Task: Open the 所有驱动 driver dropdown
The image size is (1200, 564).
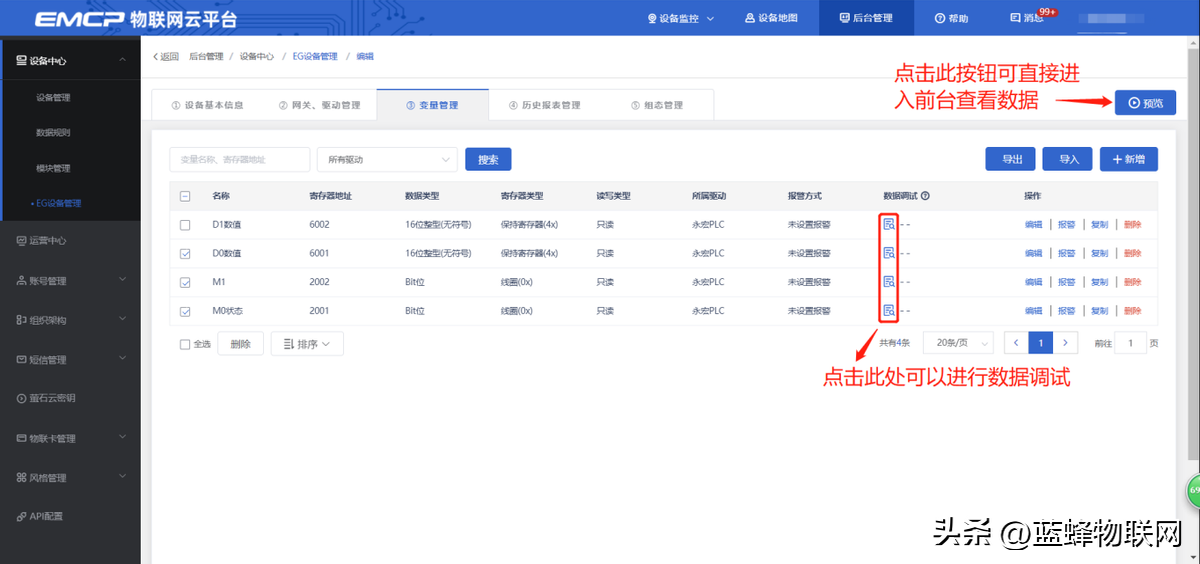Action: coord(387,159)
